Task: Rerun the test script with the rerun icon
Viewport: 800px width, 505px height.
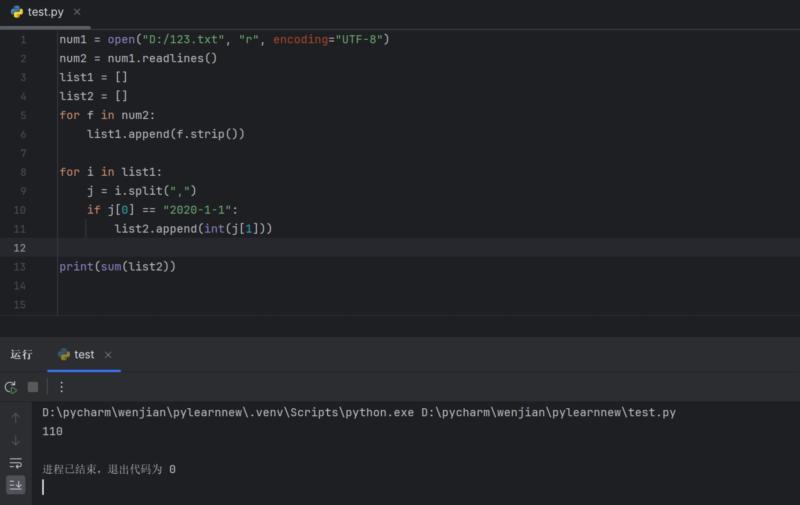Action: (11, 387)
